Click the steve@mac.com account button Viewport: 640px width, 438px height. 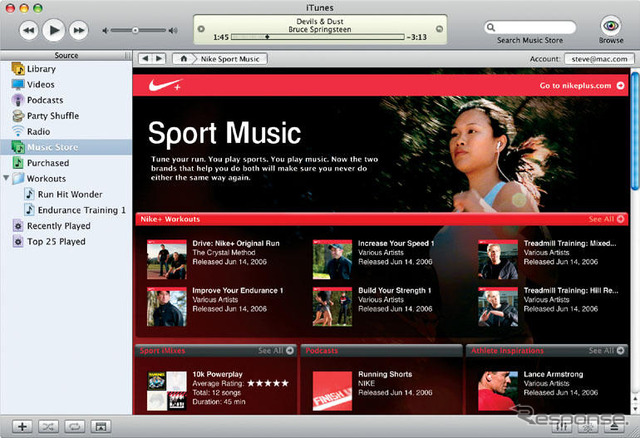tap(599, 59)
